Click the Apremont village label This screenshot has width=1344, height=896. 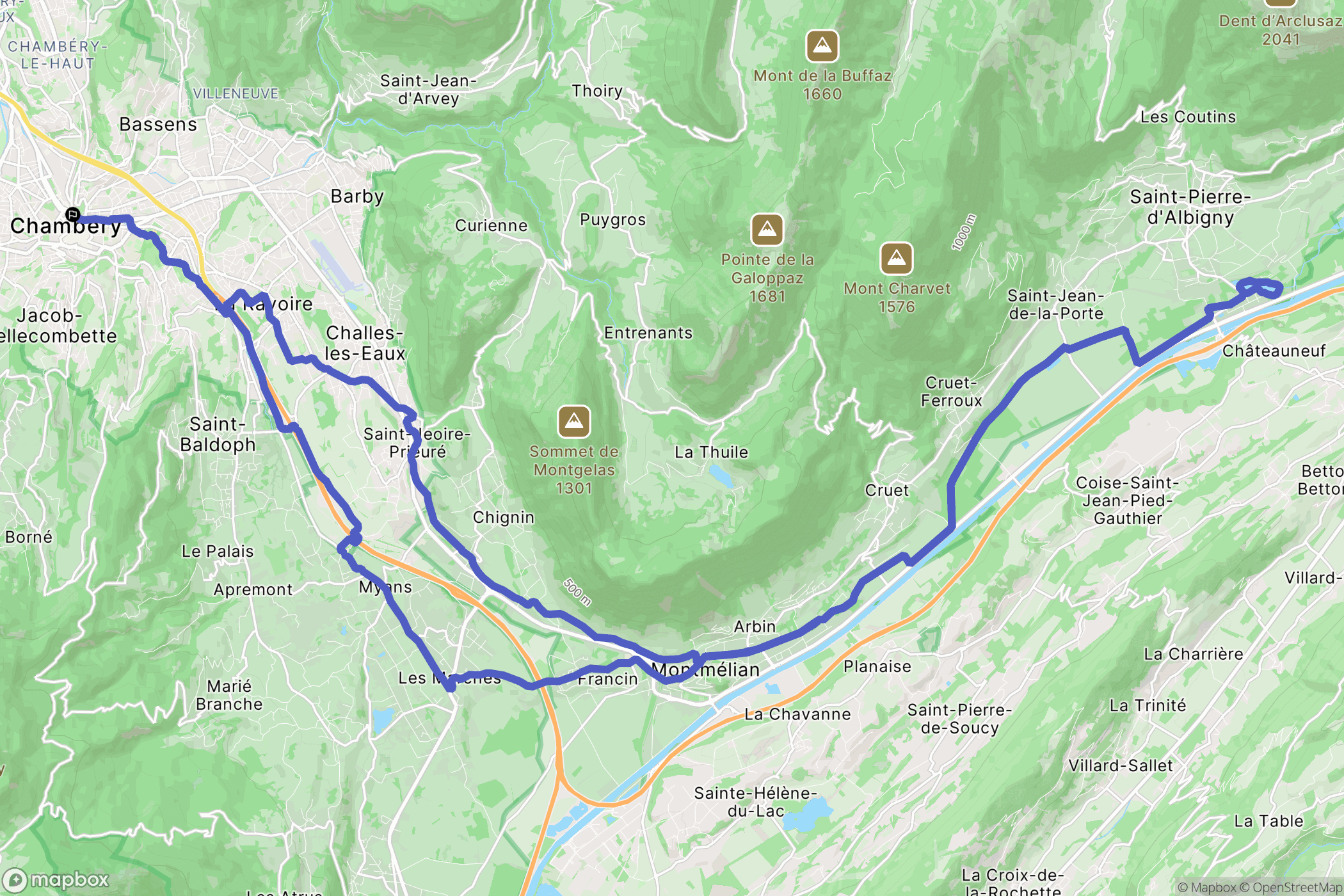[x=253, y=590]
